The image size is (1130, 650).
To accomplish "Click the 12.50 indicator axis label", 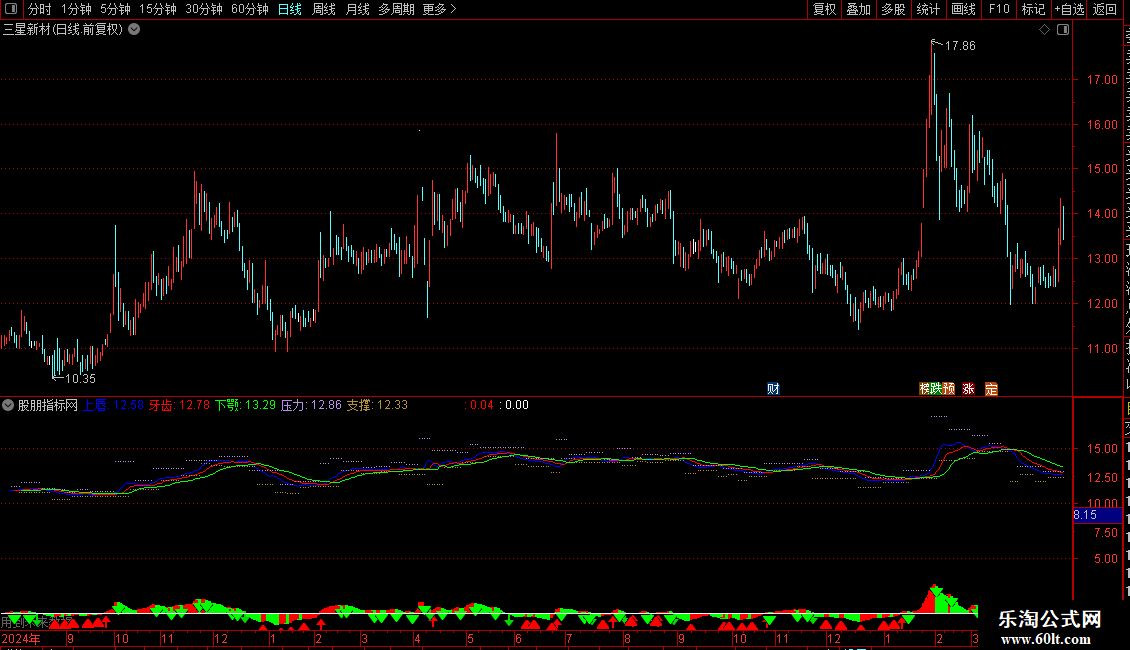I will point(1102,478).
